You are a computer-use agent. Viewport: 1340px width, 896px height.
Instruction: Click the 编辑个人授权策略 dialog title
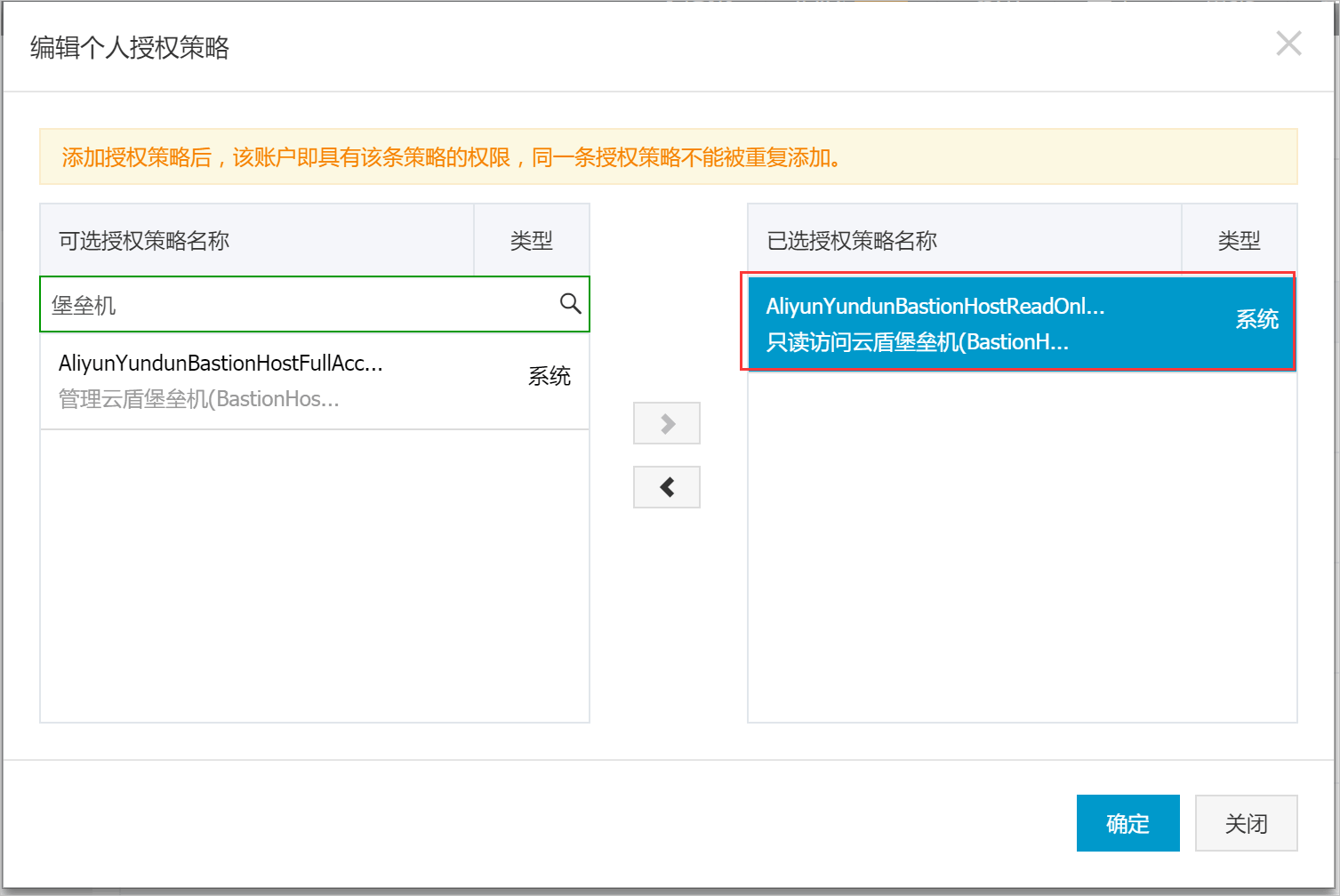pyautogui.click(x=130, y=47)
